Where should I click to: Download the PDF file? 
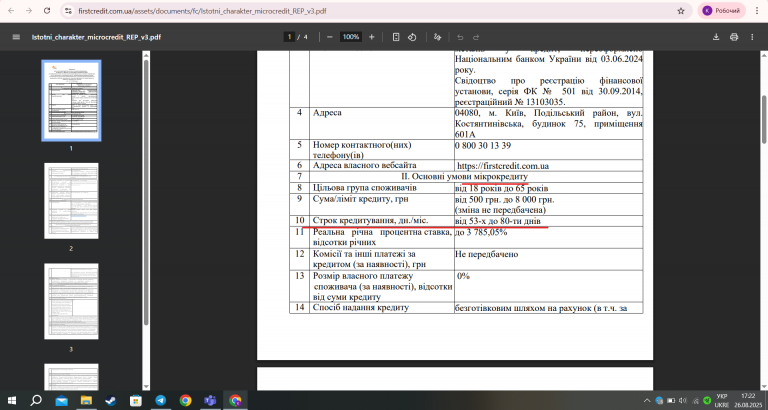point(716,37)
